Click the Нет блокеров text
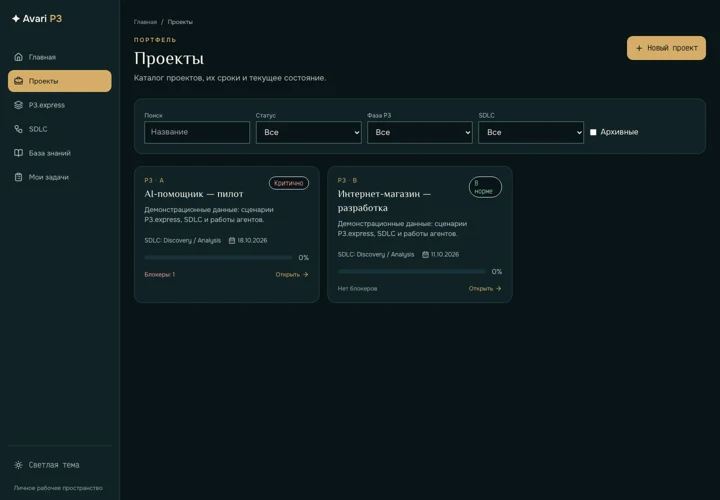Image resolution: width=720 pixels, height=500 pixels. 357,288
